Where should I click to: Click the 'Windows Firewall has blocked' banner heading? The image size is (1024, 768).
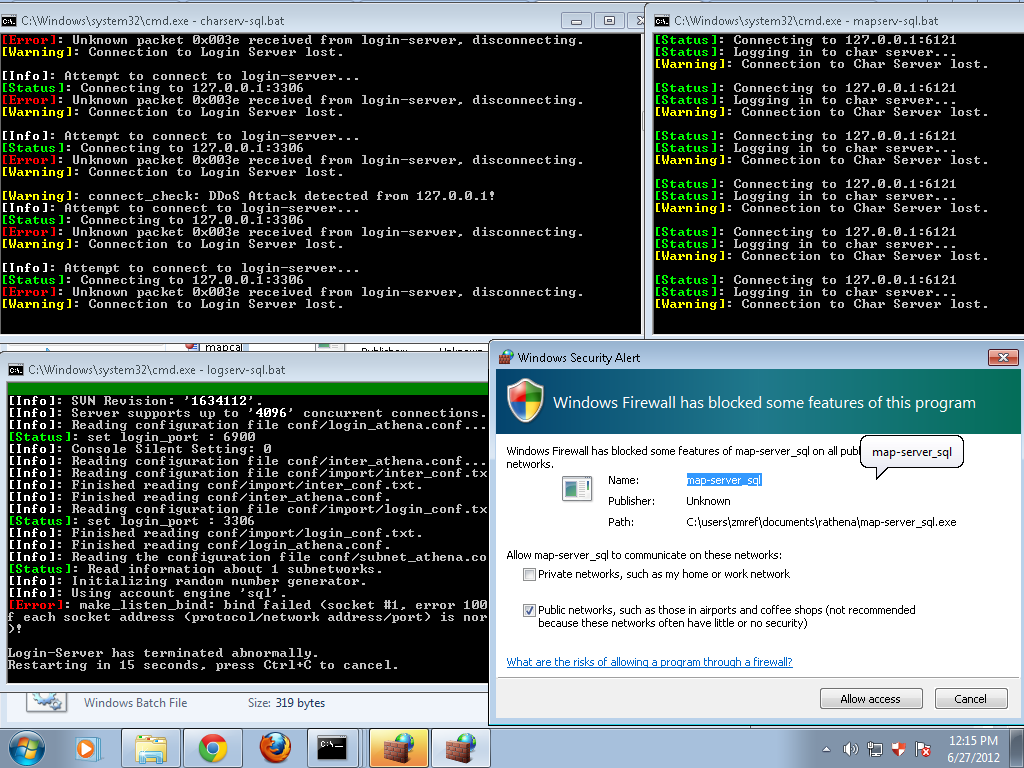tap(764, 402)
